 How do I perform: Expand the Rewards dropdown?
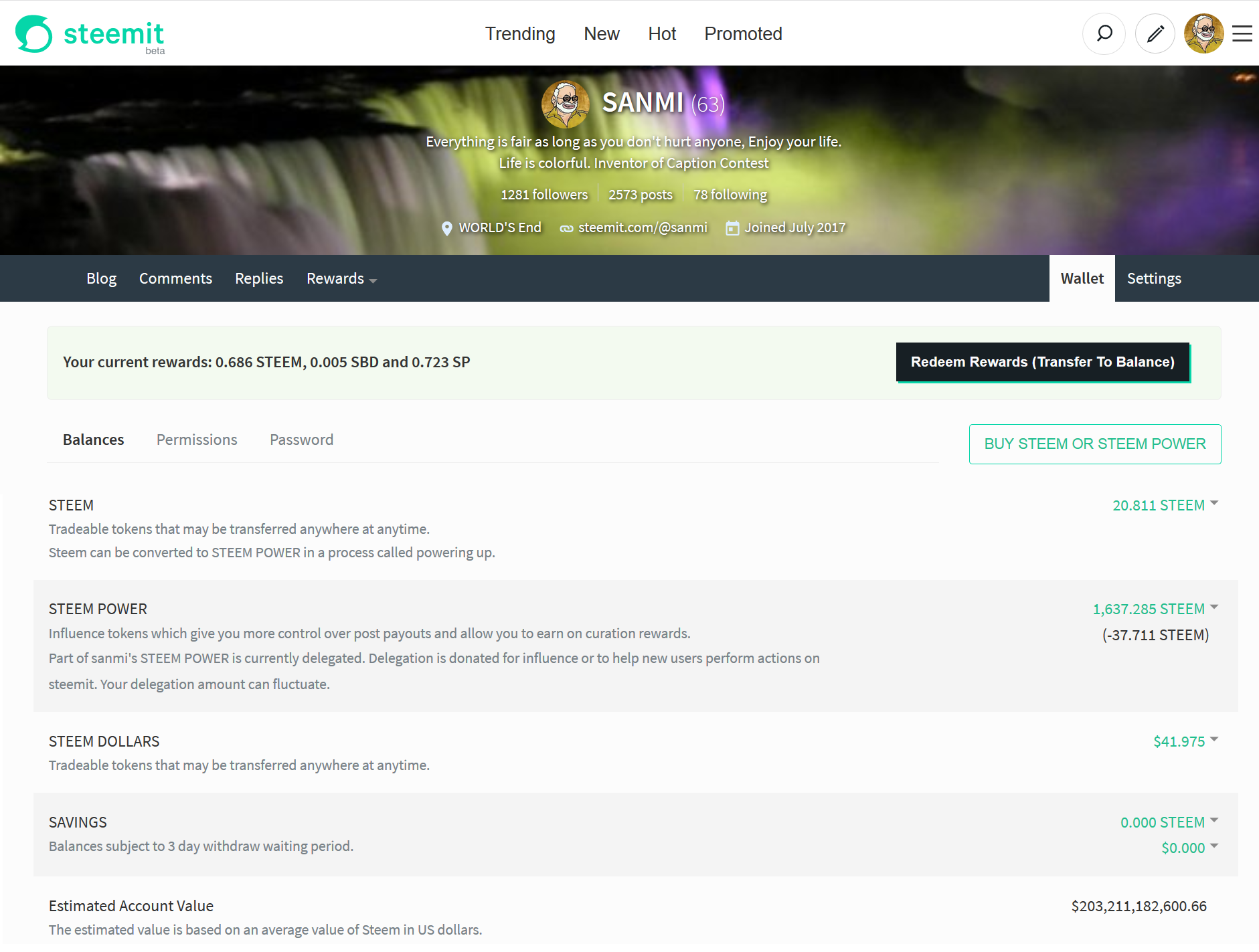pos(341,278)
